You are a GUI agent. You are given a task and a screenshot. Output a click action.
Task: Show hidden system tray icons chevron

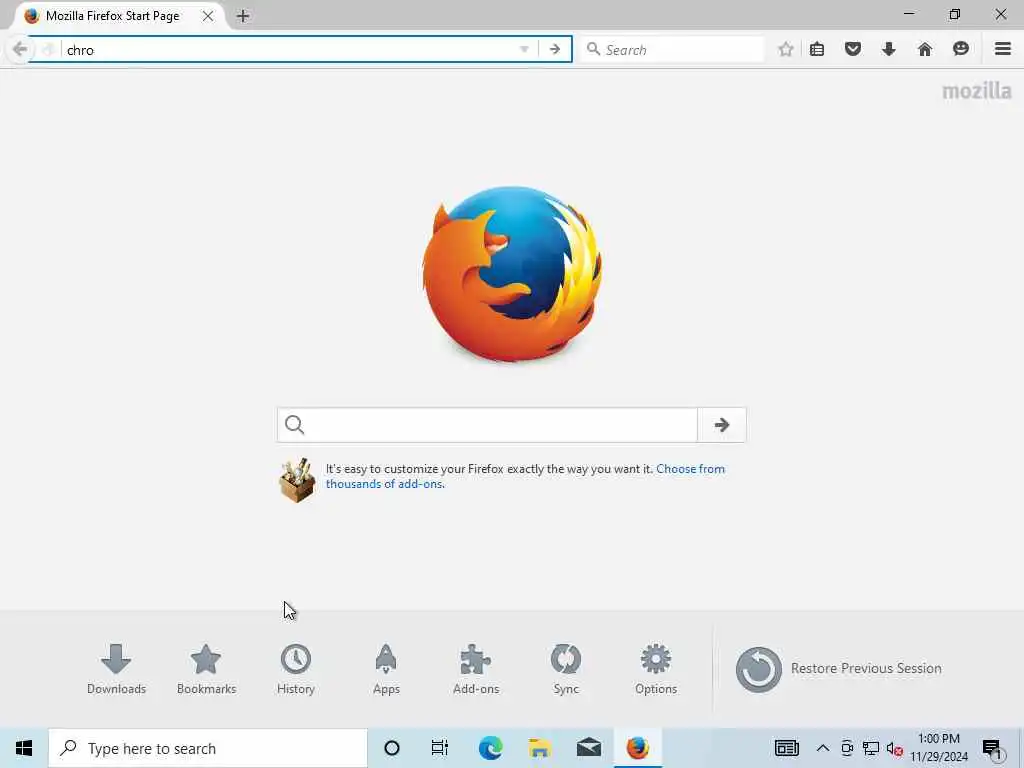coord(823,748)
